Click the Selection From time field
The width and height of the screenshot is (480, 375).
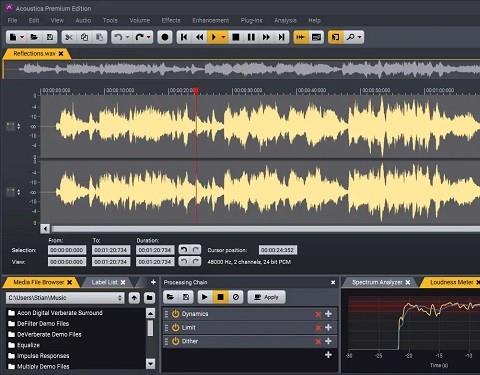pos(67,250)
